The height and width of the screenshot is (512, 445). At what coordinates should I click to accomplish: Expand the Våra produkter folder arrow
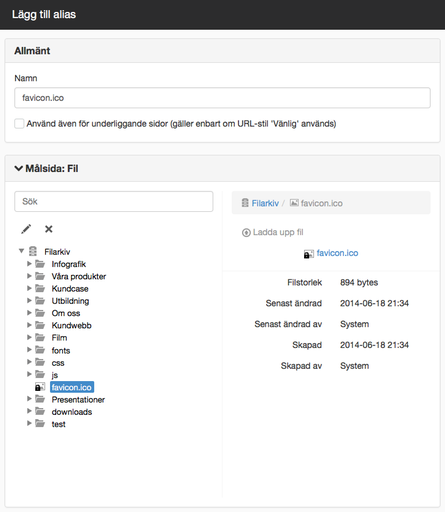(29, 276)
